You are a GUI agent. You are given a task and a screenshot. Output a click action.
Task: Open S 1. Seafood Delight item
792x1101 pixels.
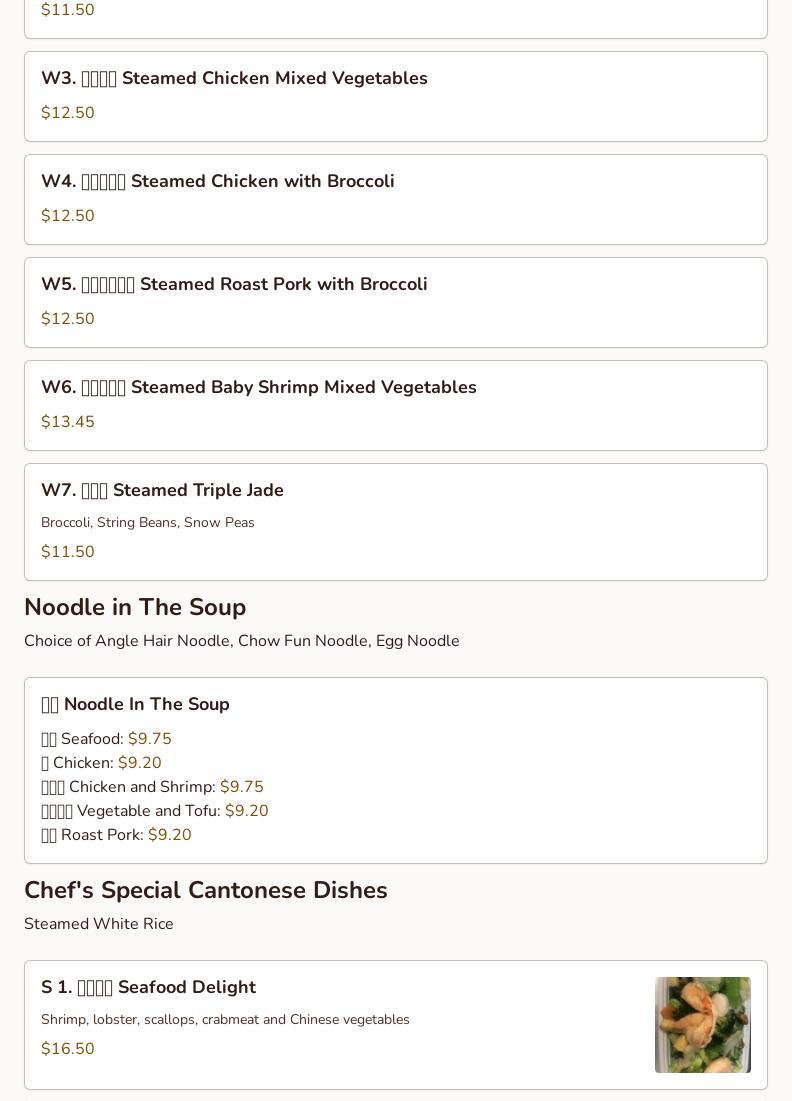point(396,1024)
